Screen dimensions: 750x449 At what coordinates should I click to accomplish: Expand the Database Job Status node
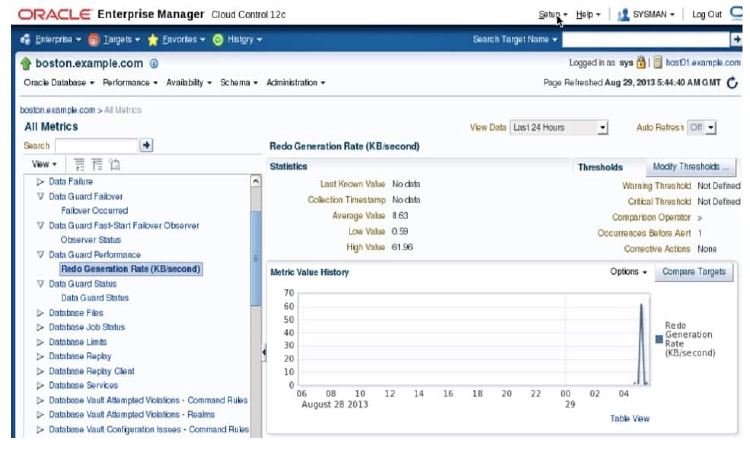click(x=40, y=328)
